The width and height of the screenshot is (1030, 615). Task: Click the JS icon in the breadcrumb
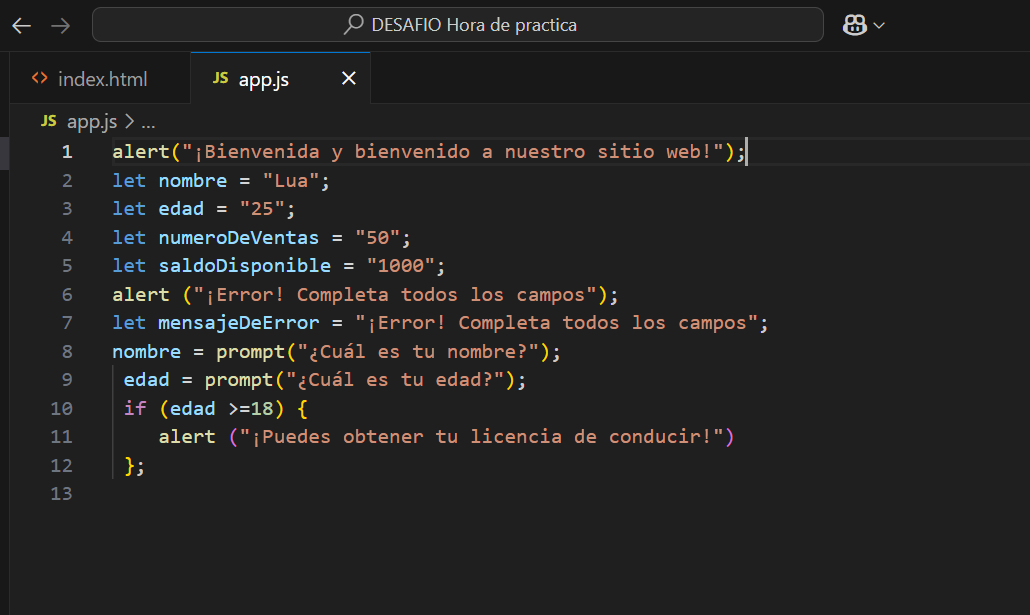[x=49, y=121]
